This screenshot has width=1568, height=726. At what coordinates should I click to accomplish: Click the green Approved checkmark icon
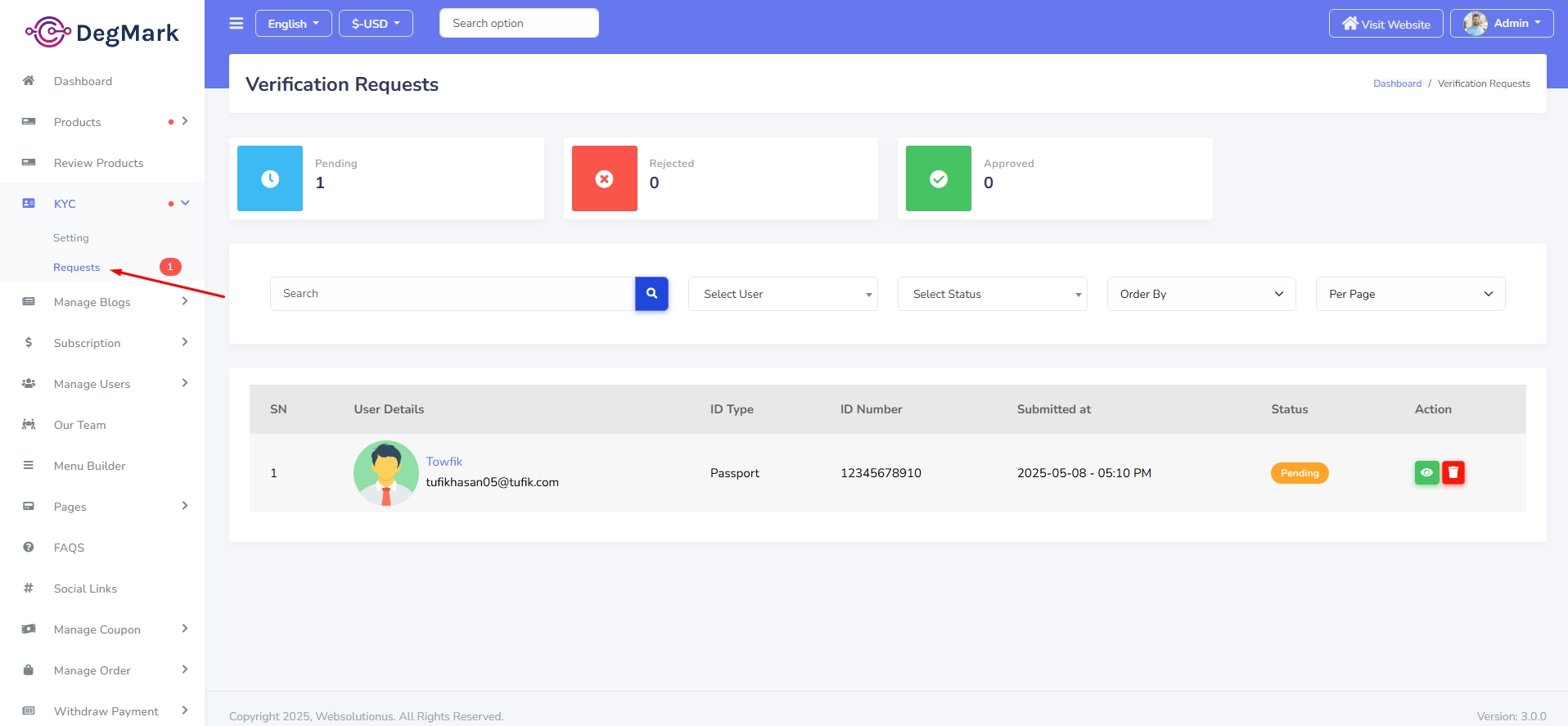pyautogui.click(x=939, y=178)
